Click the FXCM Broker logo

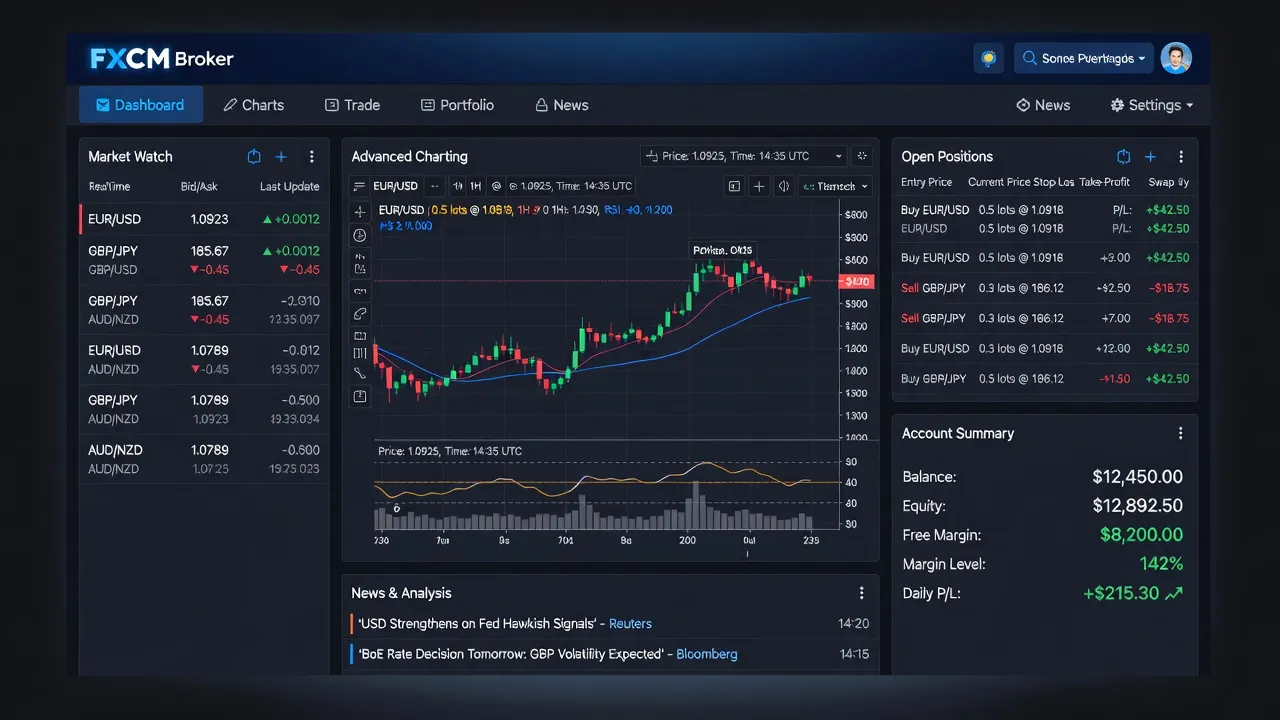click(x=162, y=59)
